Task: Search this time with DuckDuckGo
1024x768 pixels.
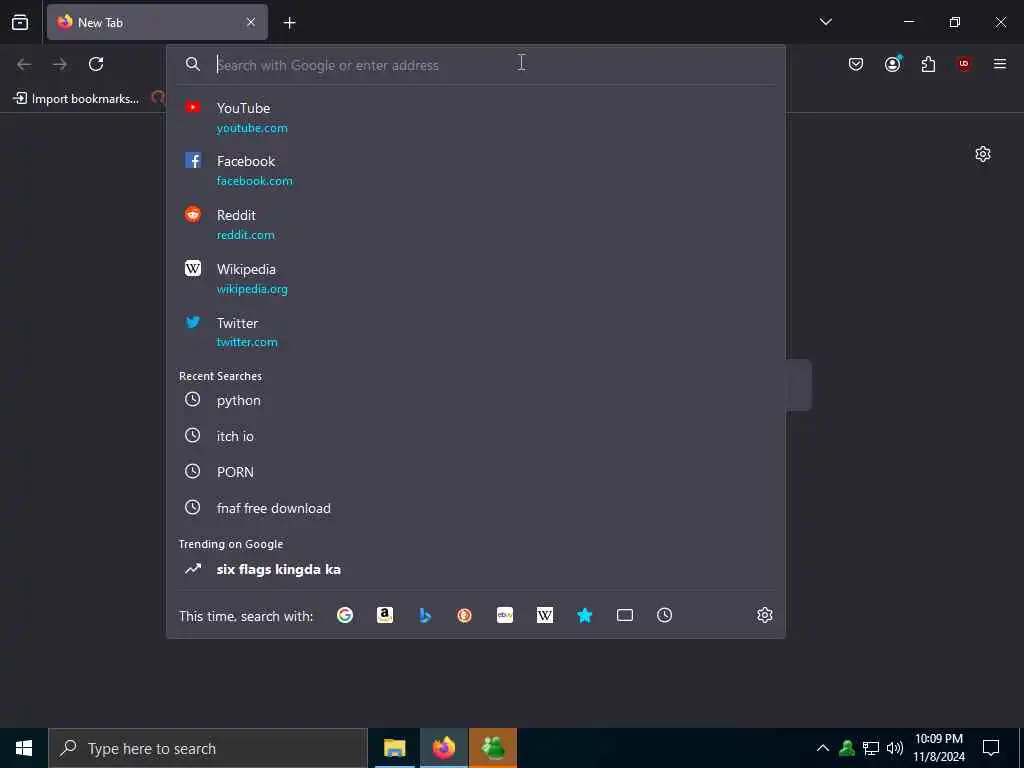Action: tap(464, 615)
